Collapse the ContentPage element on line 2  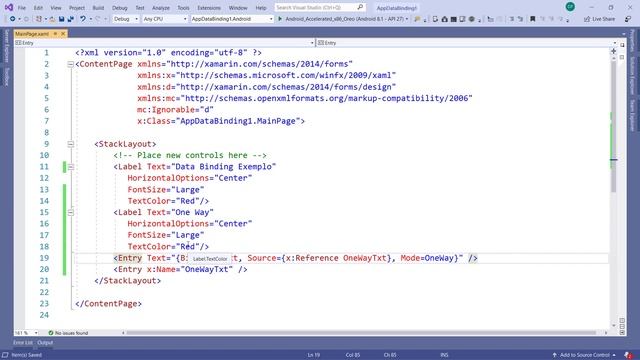pos(70,64)
